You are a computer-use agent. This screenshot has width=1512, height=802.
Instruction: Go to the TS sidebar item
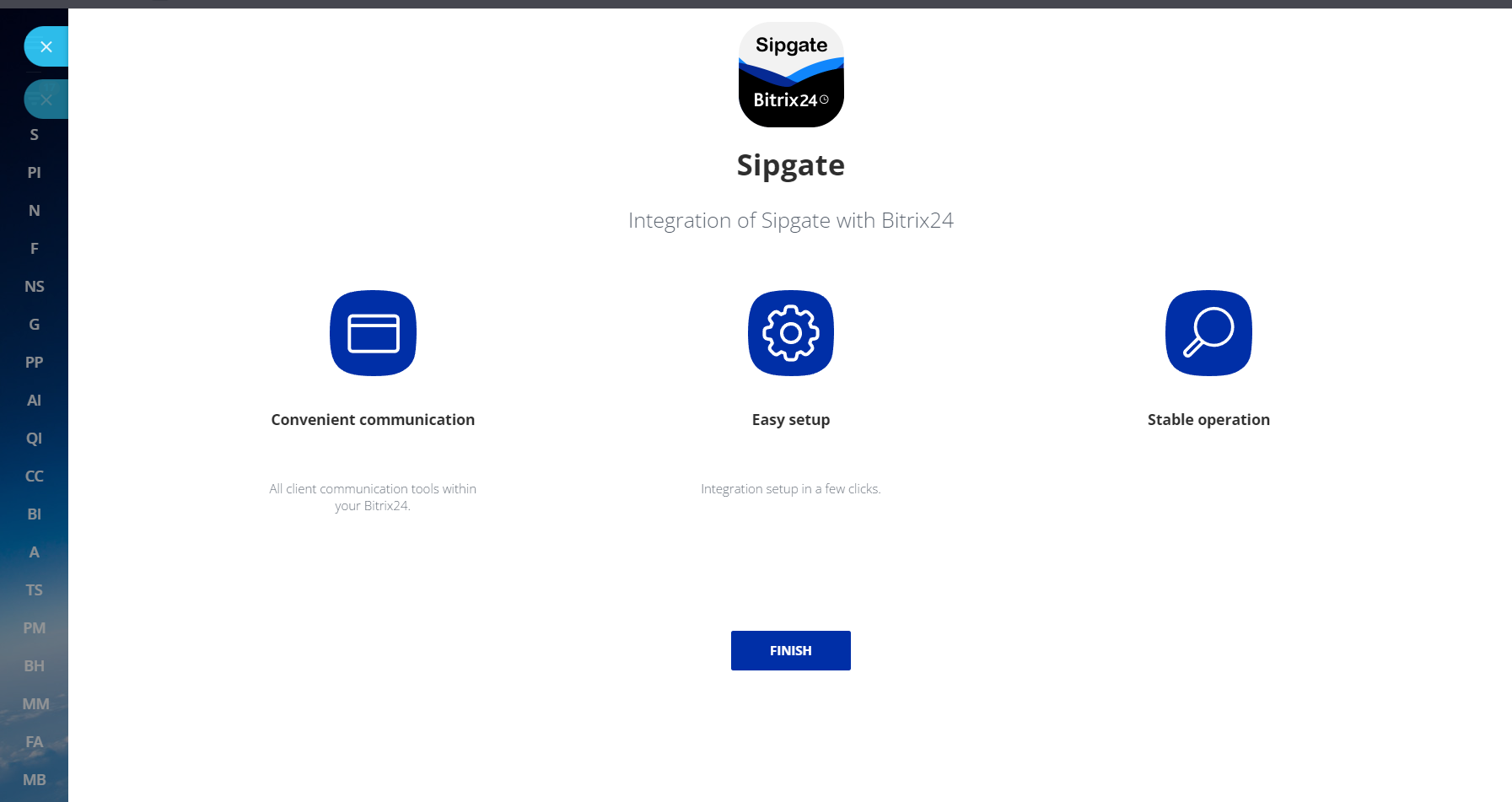tap(35, 590)
